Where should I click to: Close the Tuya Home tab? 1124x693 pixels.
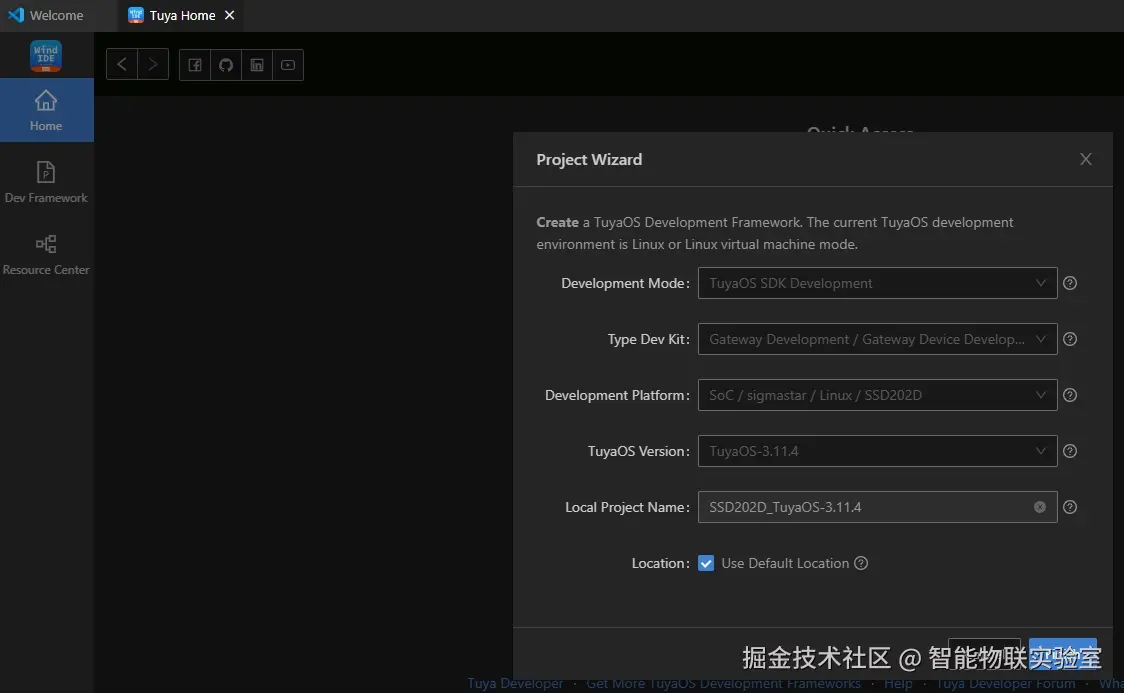click(229, 15)
